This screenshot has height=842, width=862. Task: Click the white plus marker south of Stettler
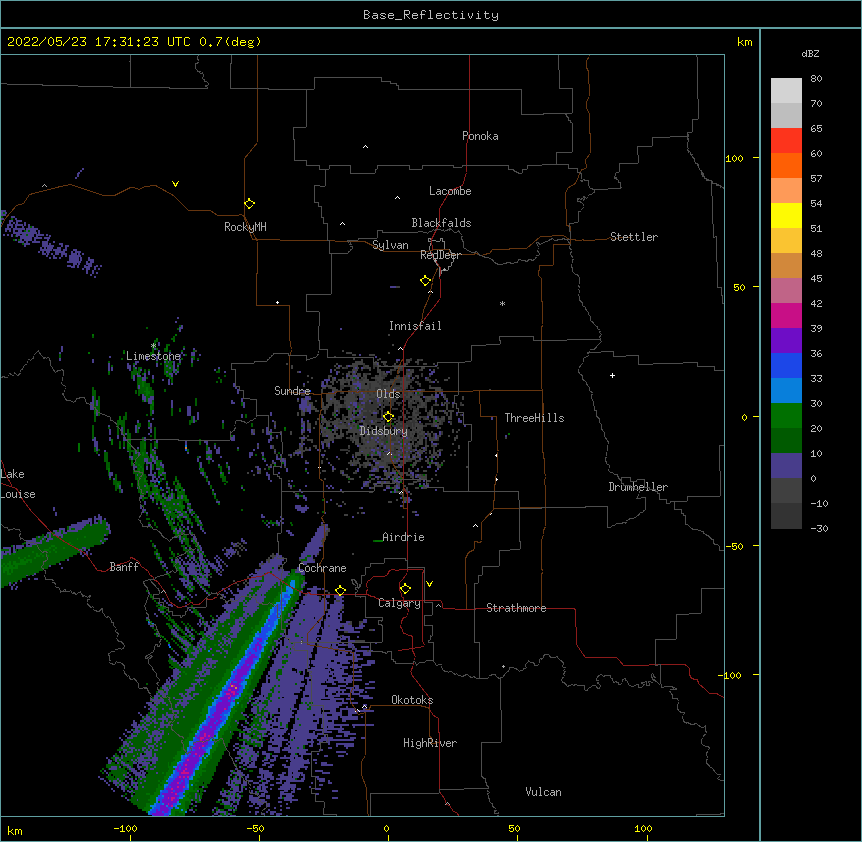pos(612,375)
